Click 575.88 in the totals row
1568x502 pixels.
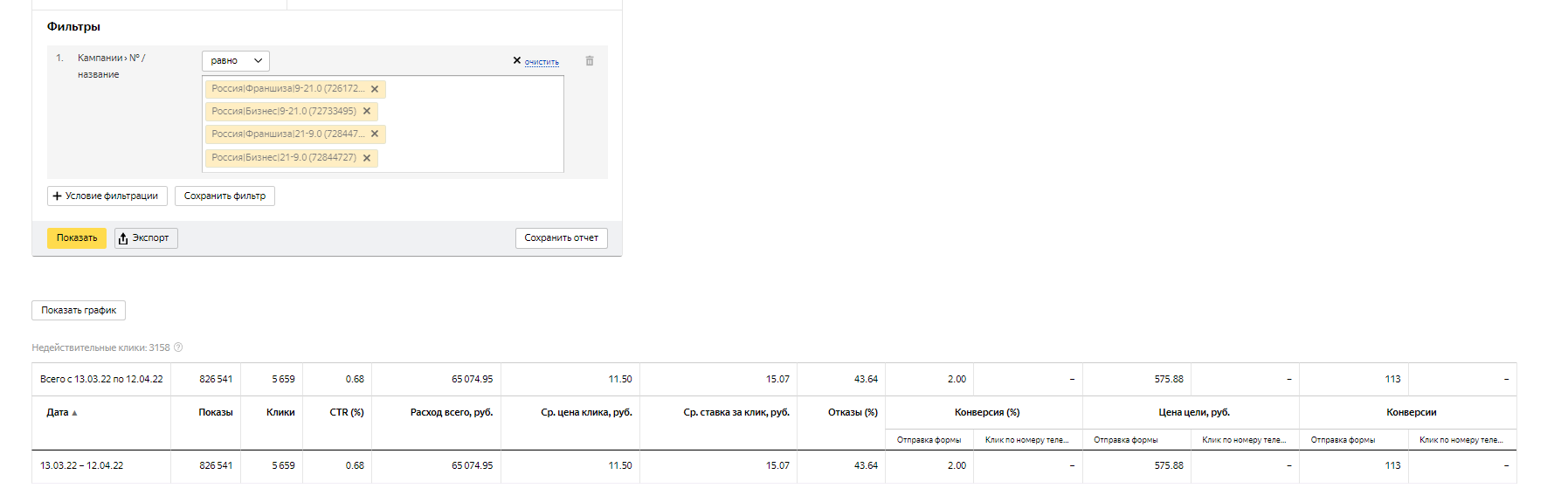click(x=1169, y=380)
